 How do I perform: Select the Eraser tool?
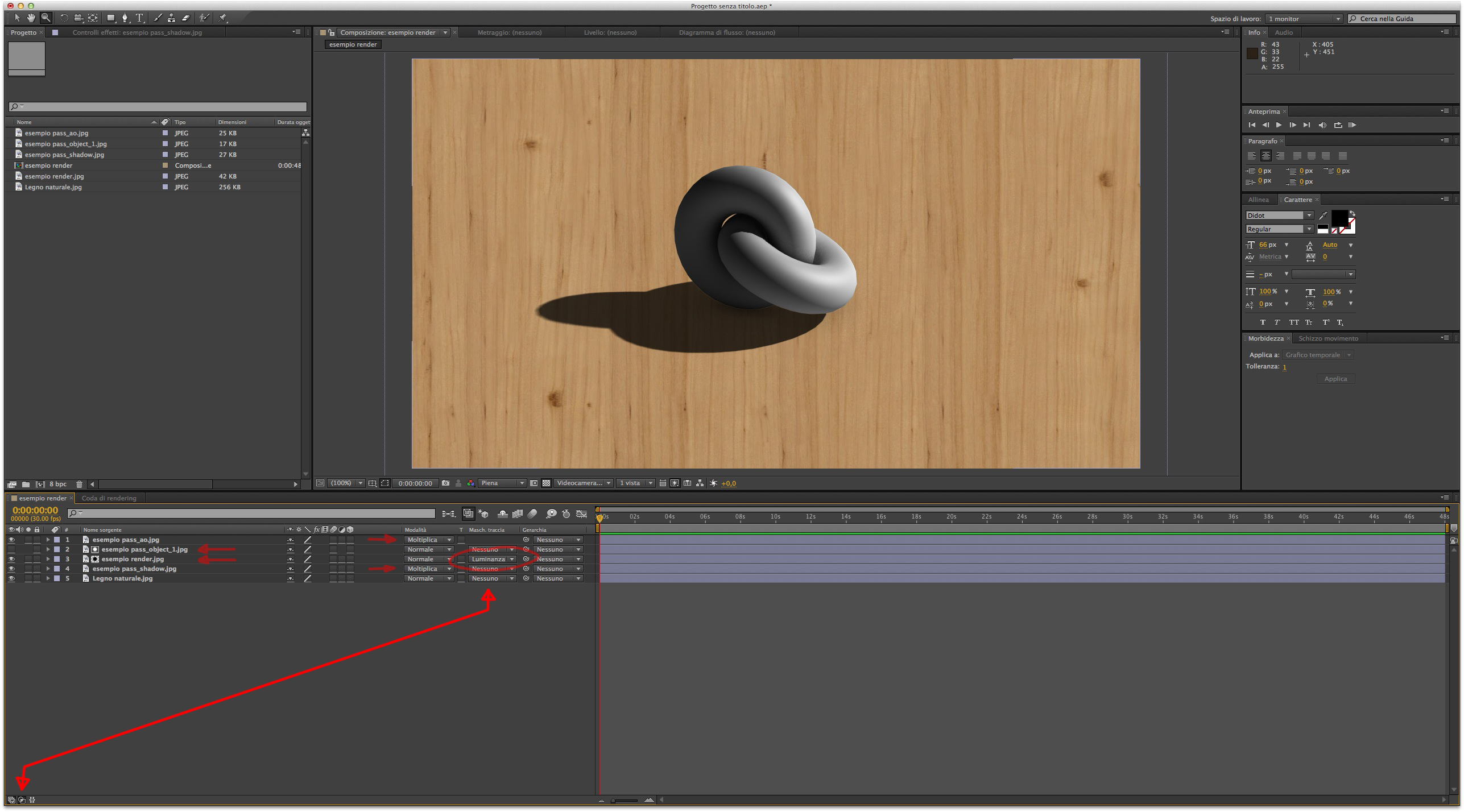[185, 18]
